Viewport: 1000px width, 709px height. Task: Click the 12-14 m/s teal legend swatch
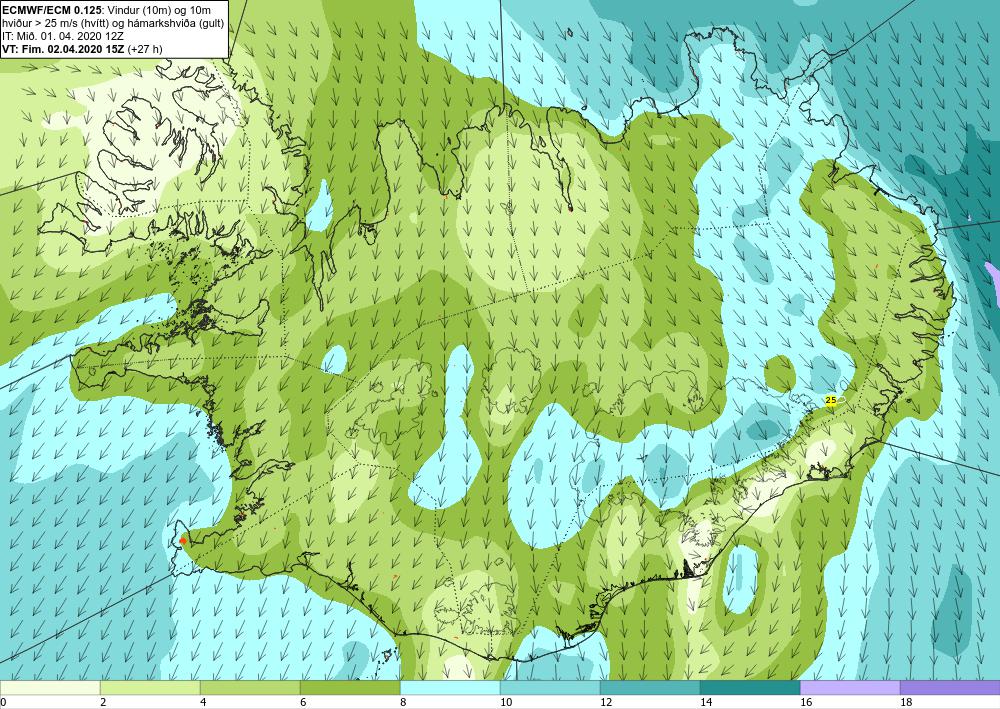coord(650,688)
